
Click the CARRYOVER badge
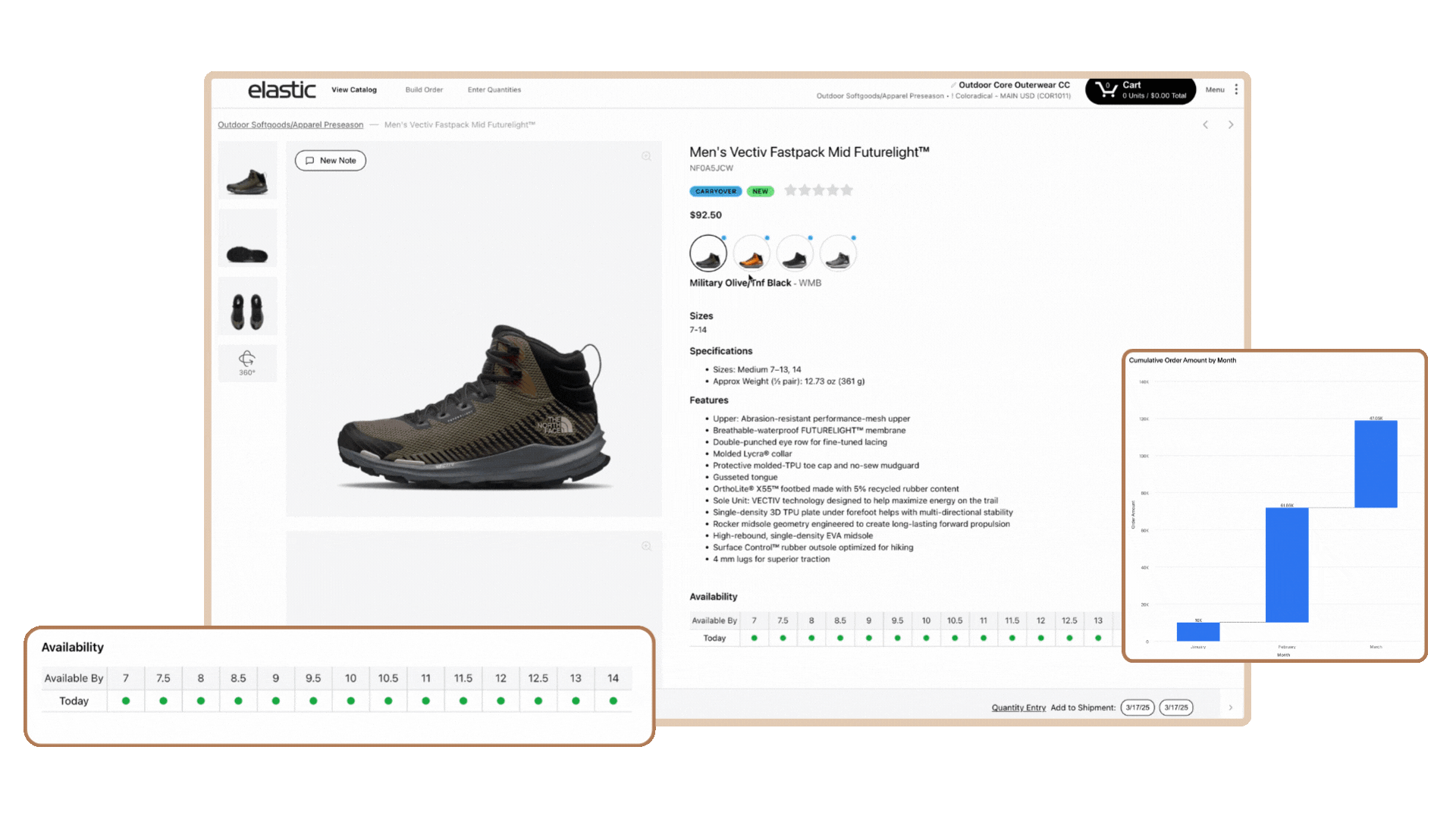point(716,191)
